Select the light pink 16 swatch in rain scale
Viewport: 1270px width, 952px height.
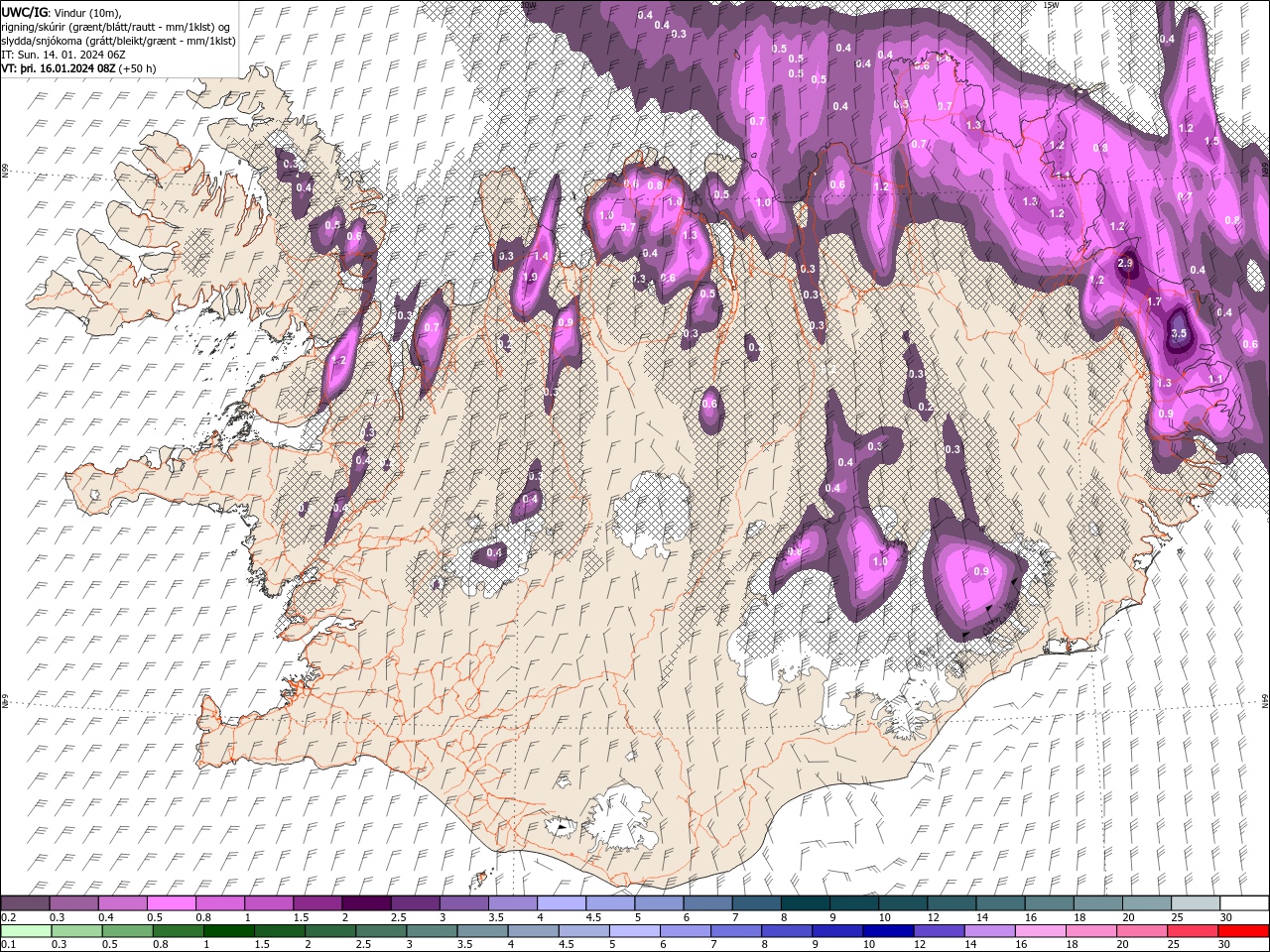pos(1040,931)
